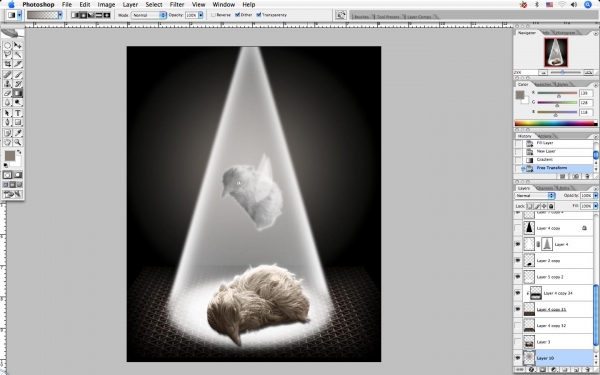Open the Filter menu

[x=177, y=5]
